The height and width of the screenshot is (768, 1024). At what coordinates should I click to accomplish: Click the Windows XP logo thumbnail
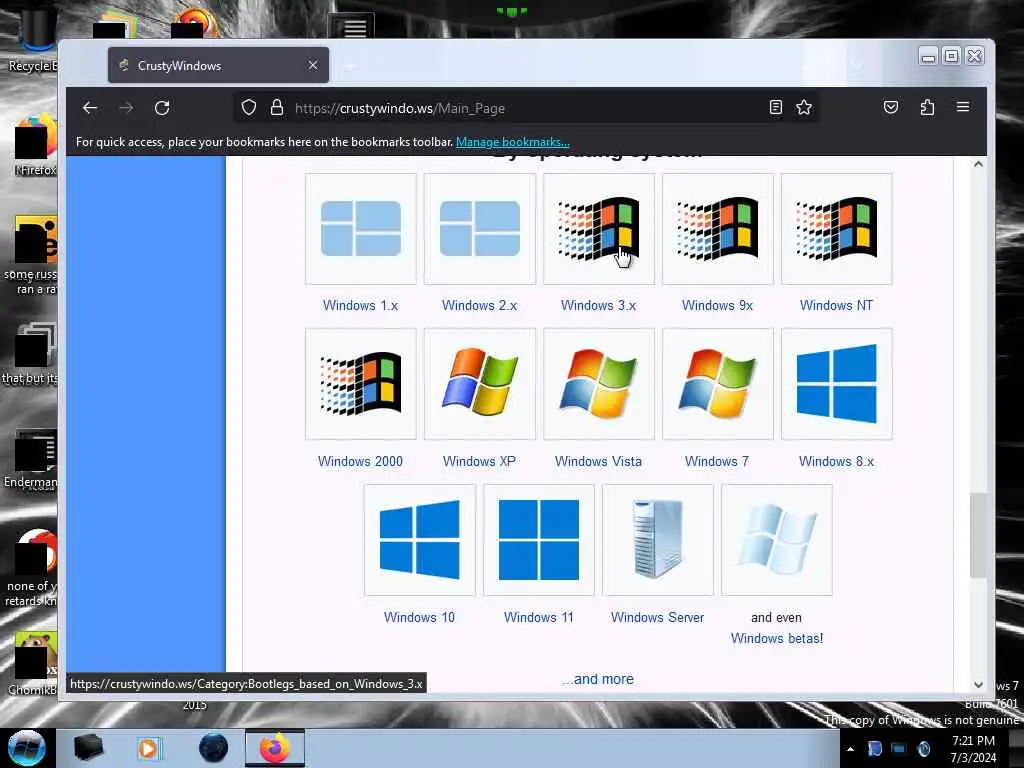click(480, 384)
